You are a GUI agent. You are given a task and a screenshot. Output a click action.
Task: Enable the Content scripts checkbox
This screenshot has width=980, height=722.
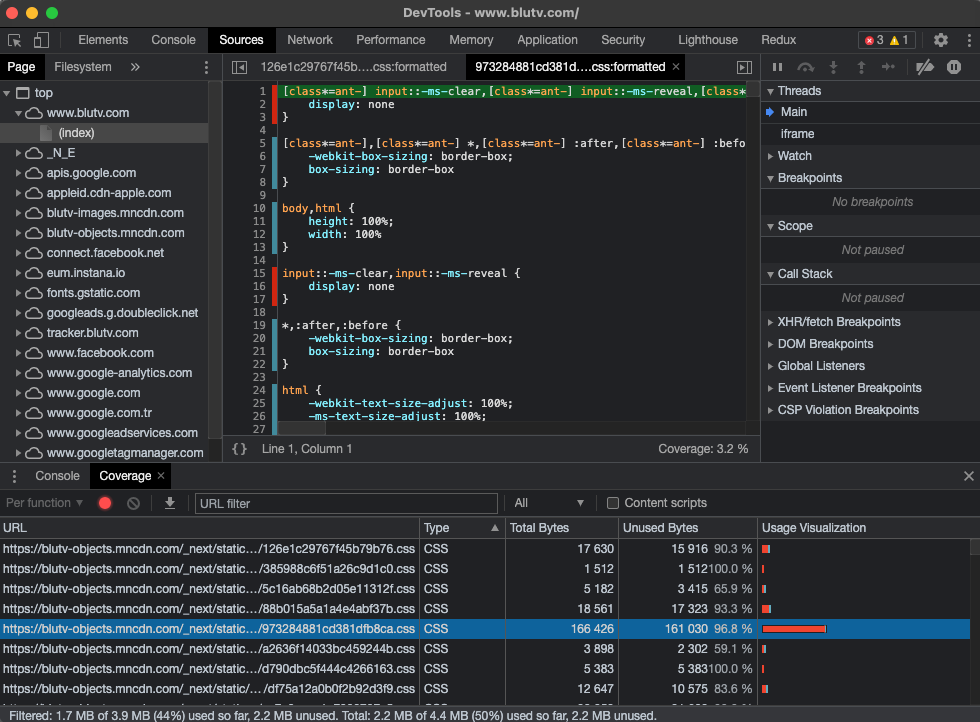click(613, 503)
